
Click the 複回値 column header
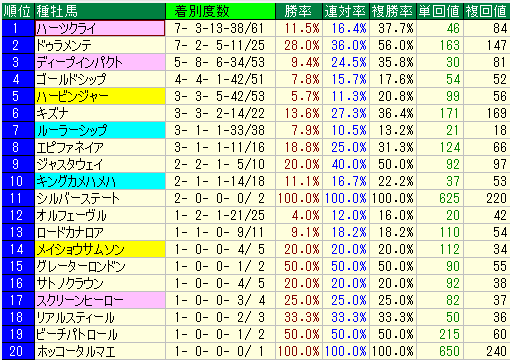(487, 11)
